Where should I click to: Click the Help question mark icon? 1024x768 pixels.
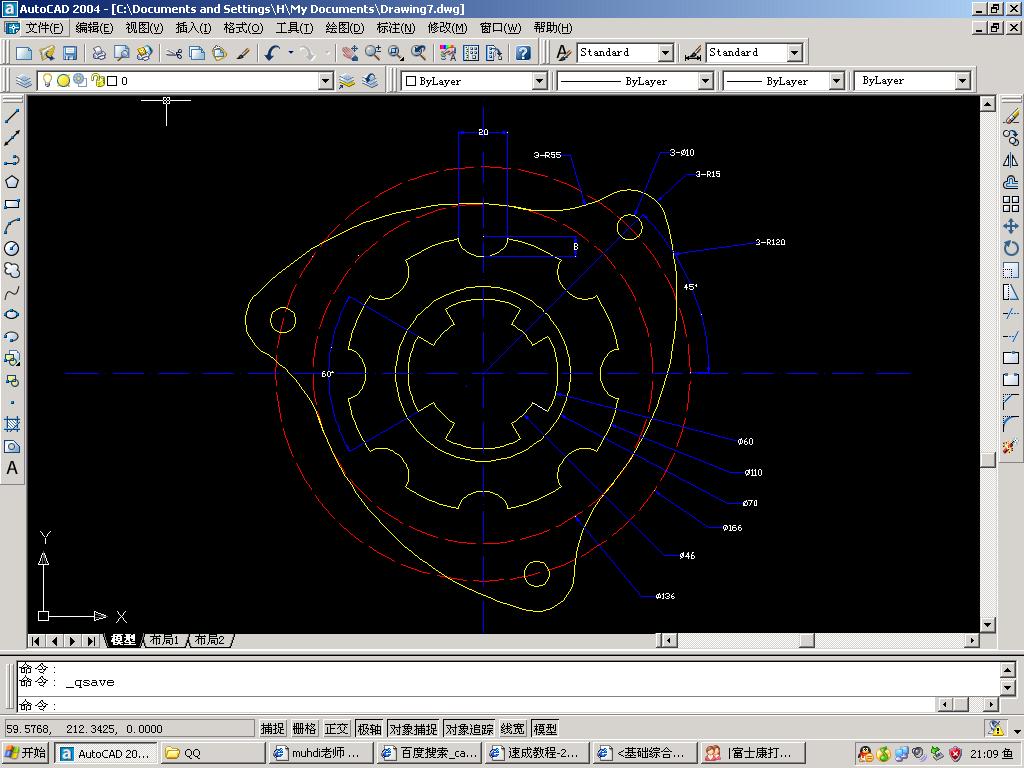point(523,53)
